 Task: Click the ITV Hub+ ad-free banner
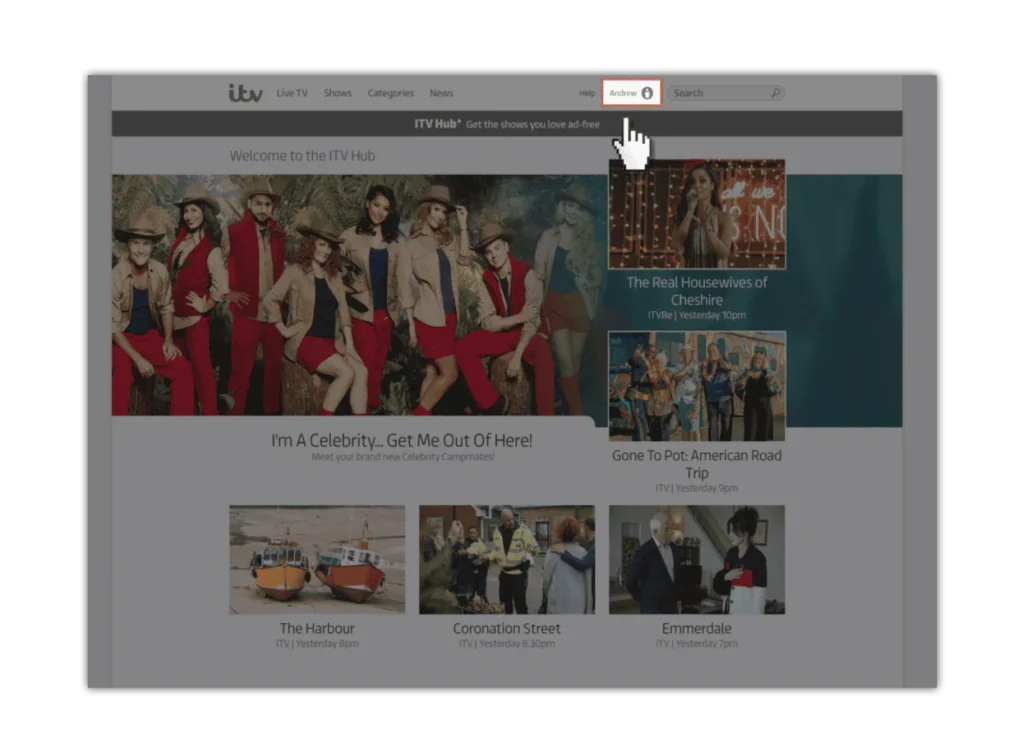(507, 123)
